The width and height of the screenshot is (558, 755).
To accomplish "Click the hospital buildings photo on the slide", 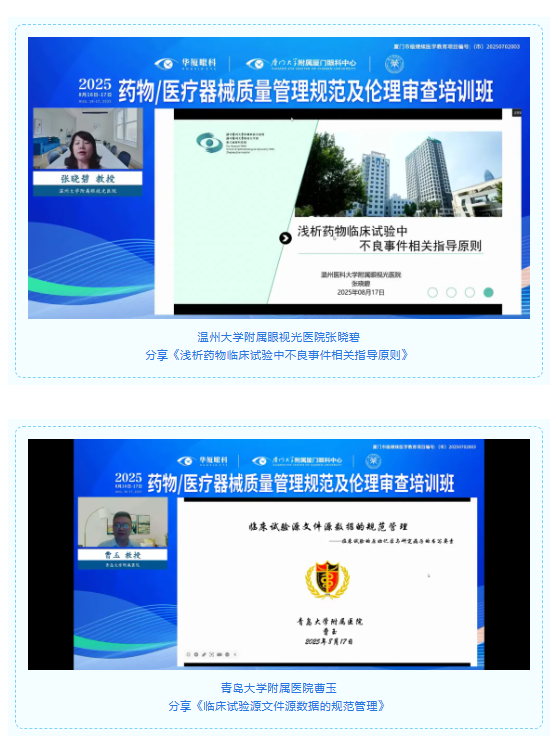I will pos(398,174).
